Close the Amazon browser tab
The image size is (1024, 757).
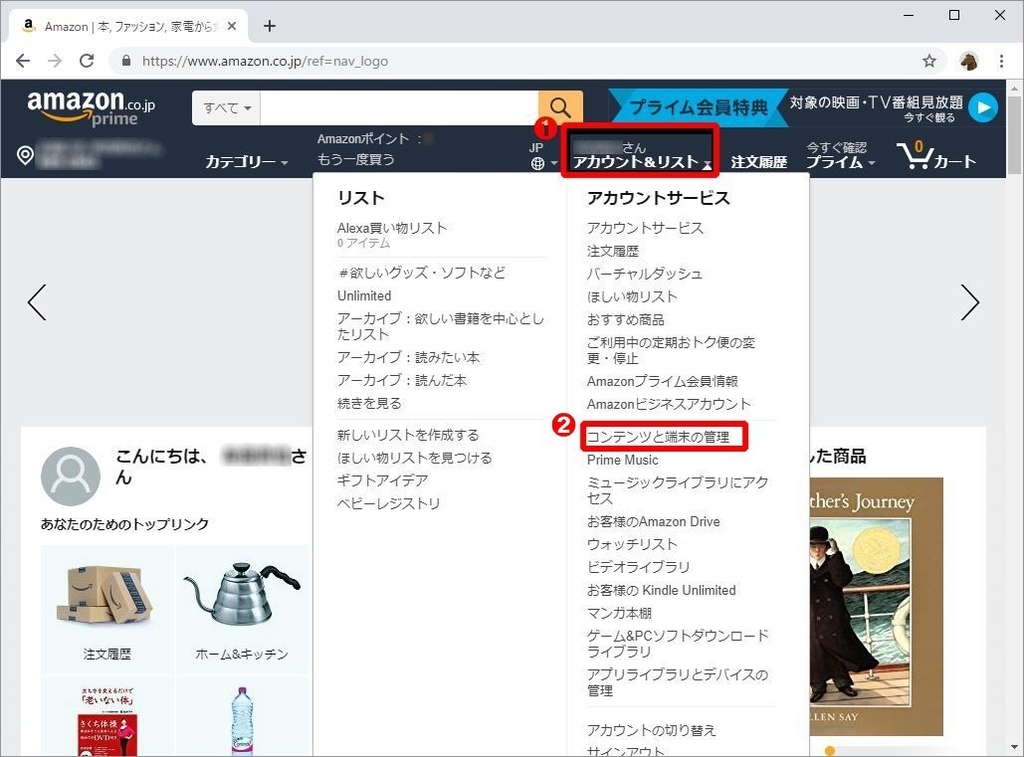pos(231,26)
